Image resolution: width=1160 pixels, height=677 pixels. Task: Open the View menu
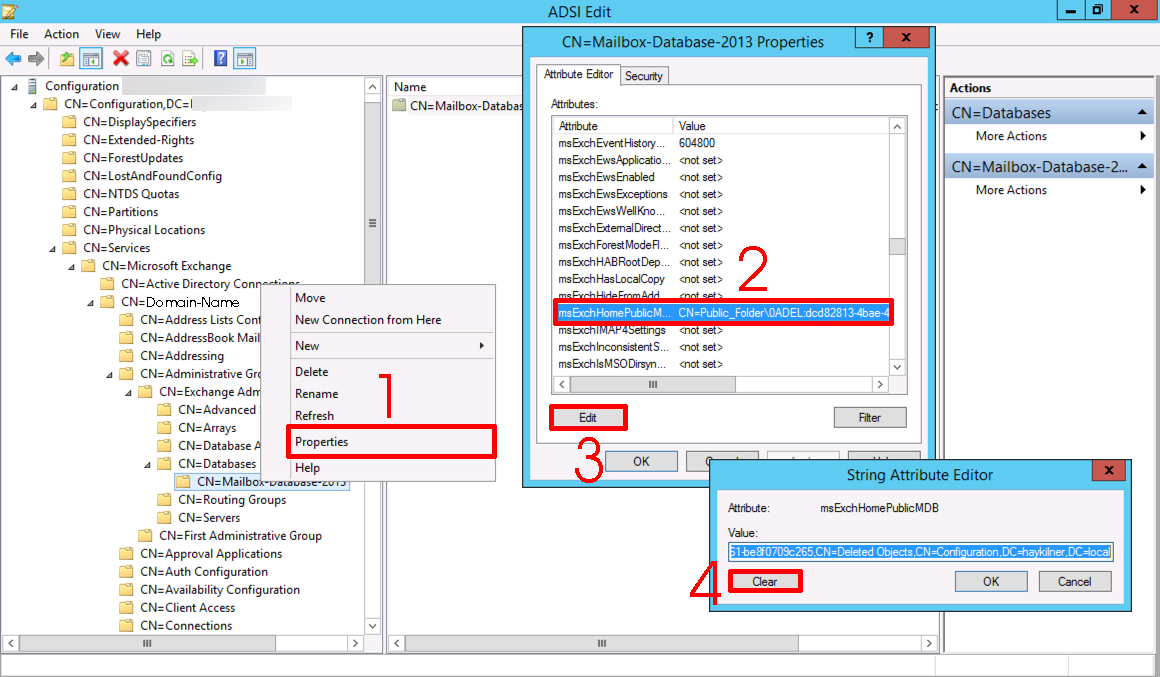pos(107,34)
